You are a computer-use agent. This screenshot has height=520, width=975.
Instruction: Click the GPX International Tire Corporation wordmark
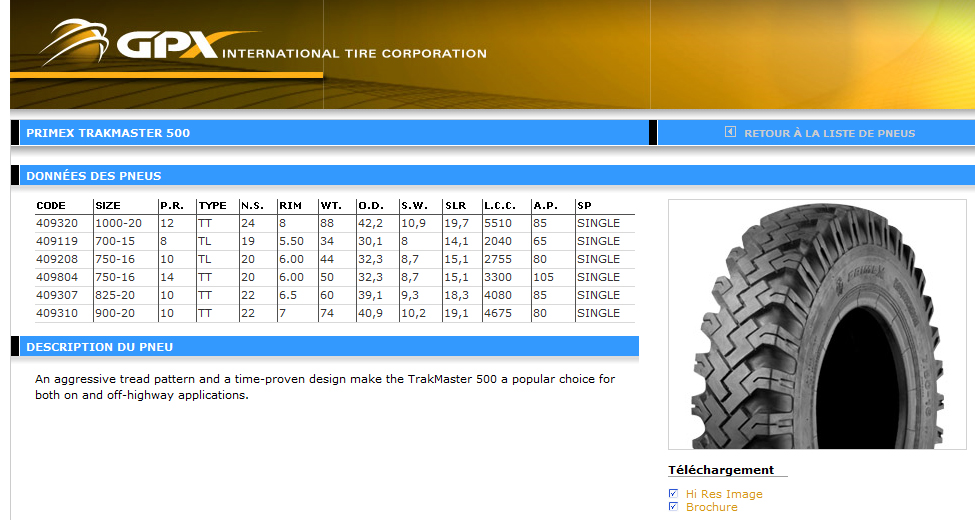(x=302, y=45)
